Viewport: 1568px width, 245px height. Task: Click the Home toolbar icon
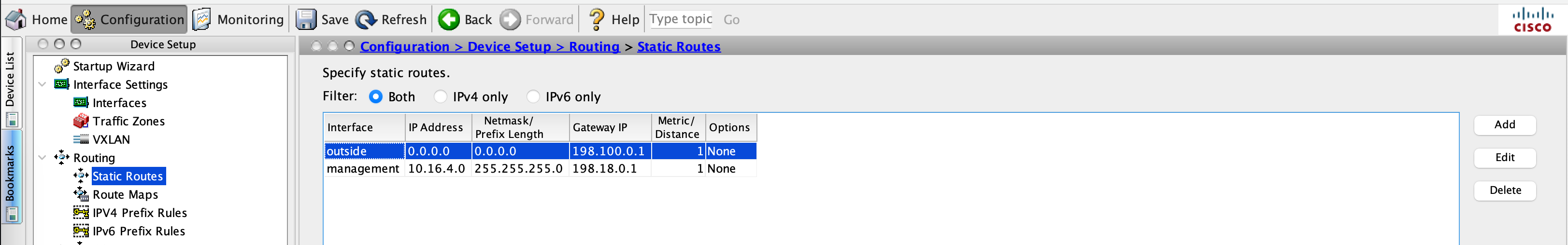16,19
